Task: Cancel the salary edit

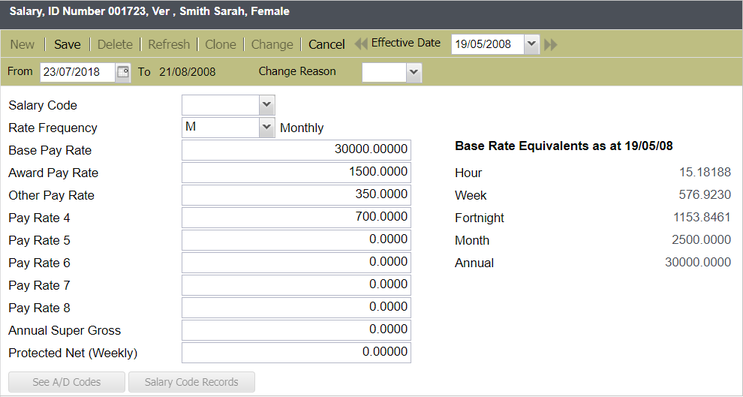Action: tap(326, 45)
